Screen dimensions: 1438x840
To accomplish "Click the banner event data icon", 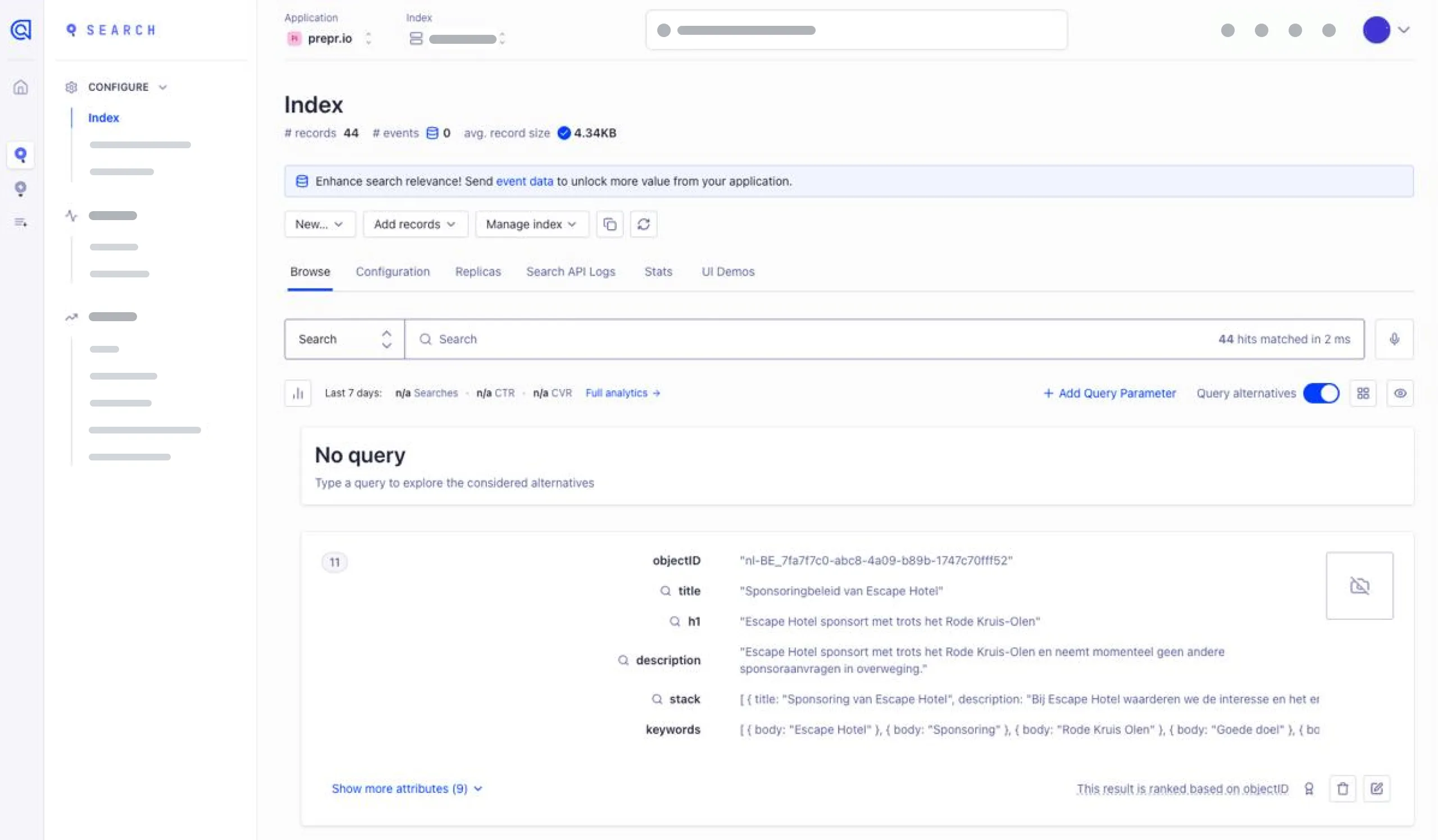I will click(x=302, y=181).
